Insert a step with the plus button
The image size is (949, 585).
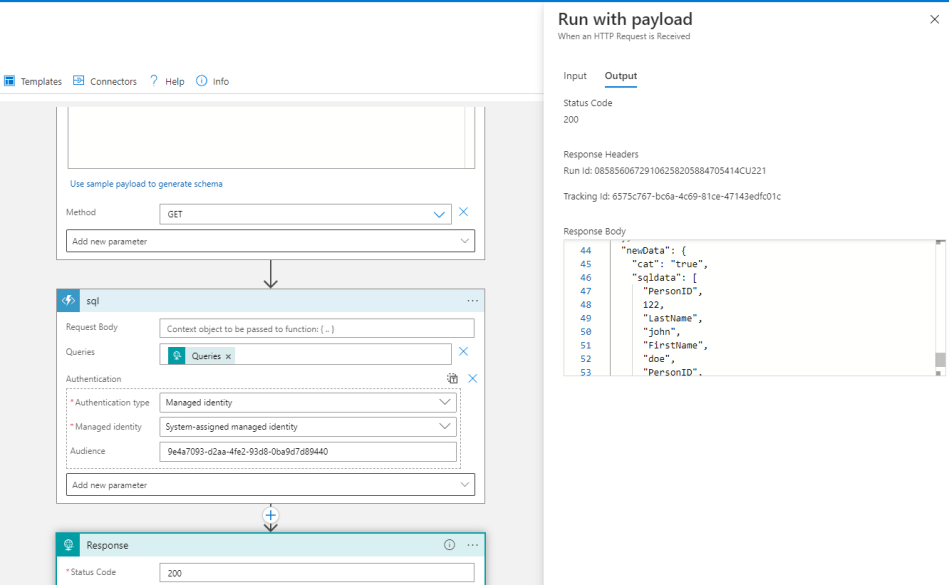click(x=270, y=516)
